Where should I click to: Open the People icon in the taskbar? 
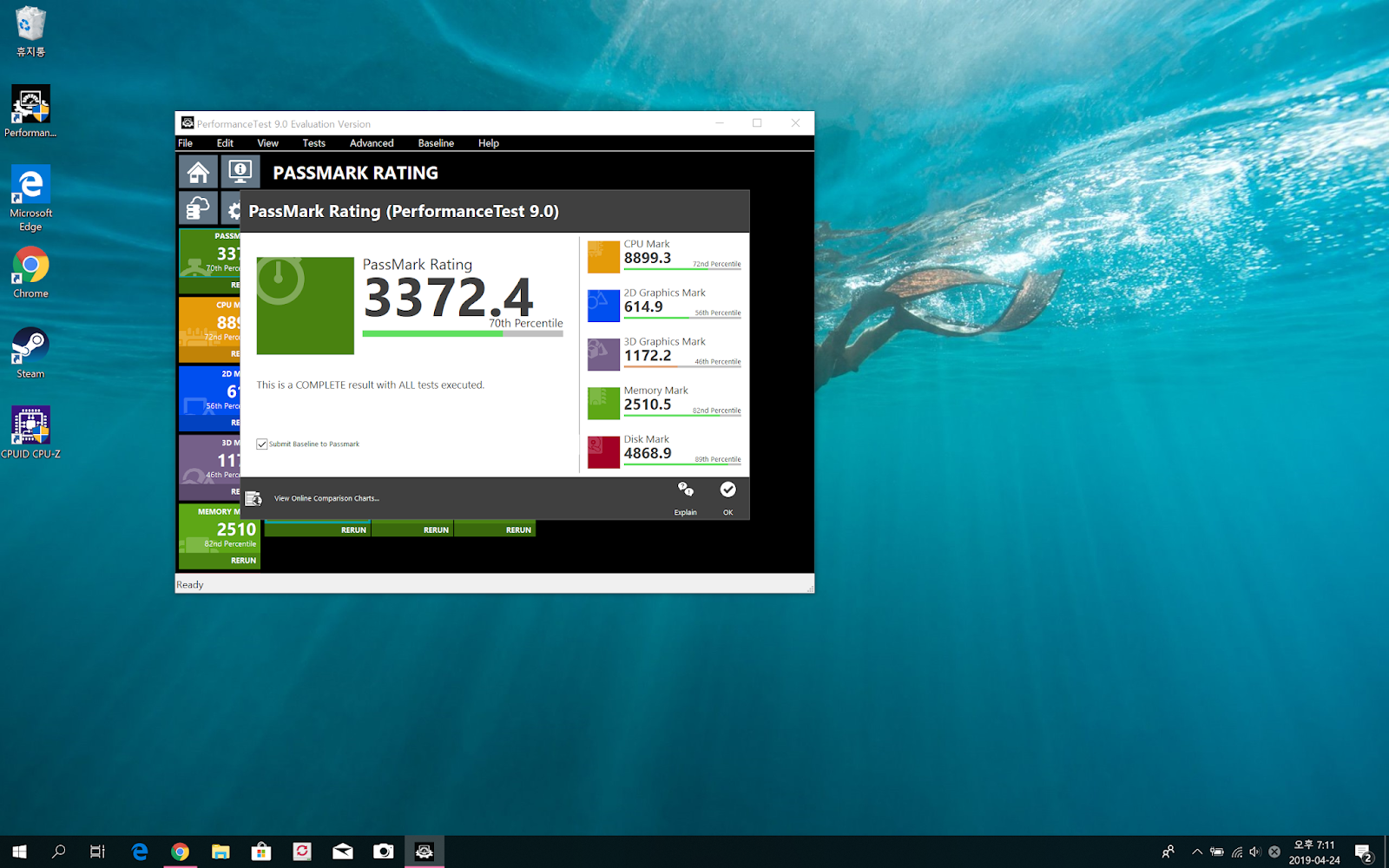point(1168,852)
